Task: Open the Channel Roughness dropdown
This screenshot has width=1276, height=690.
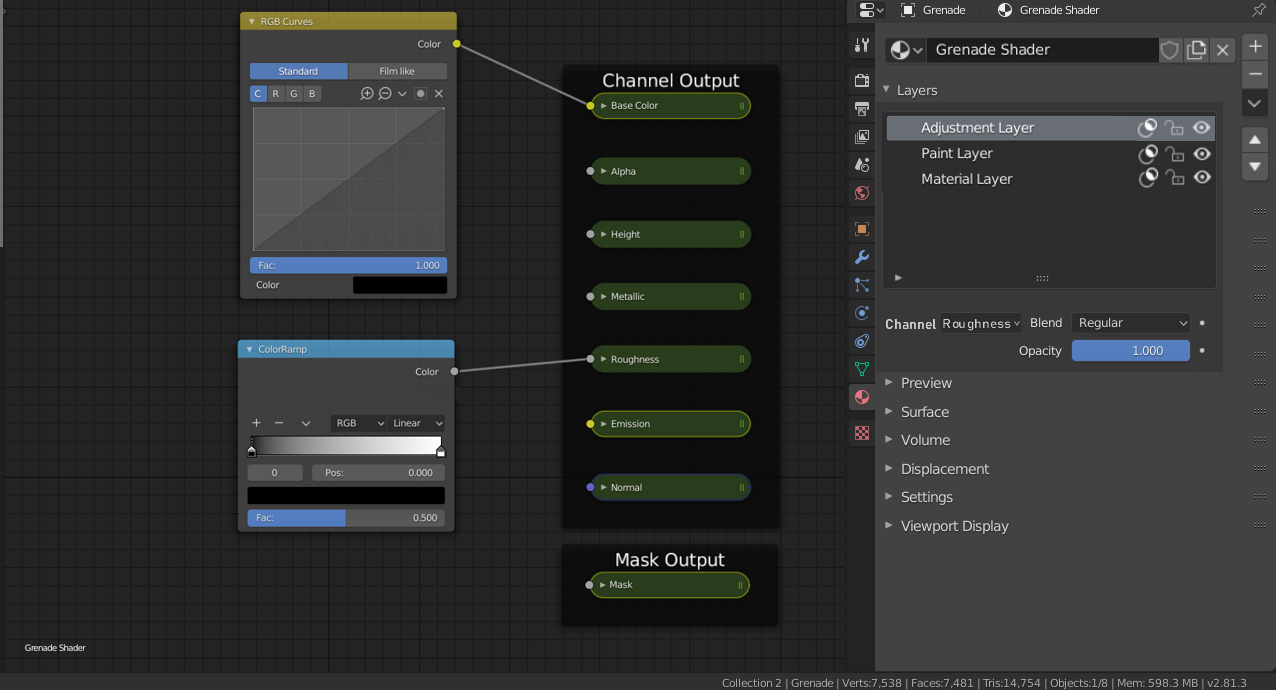Action: click(981, 323)
